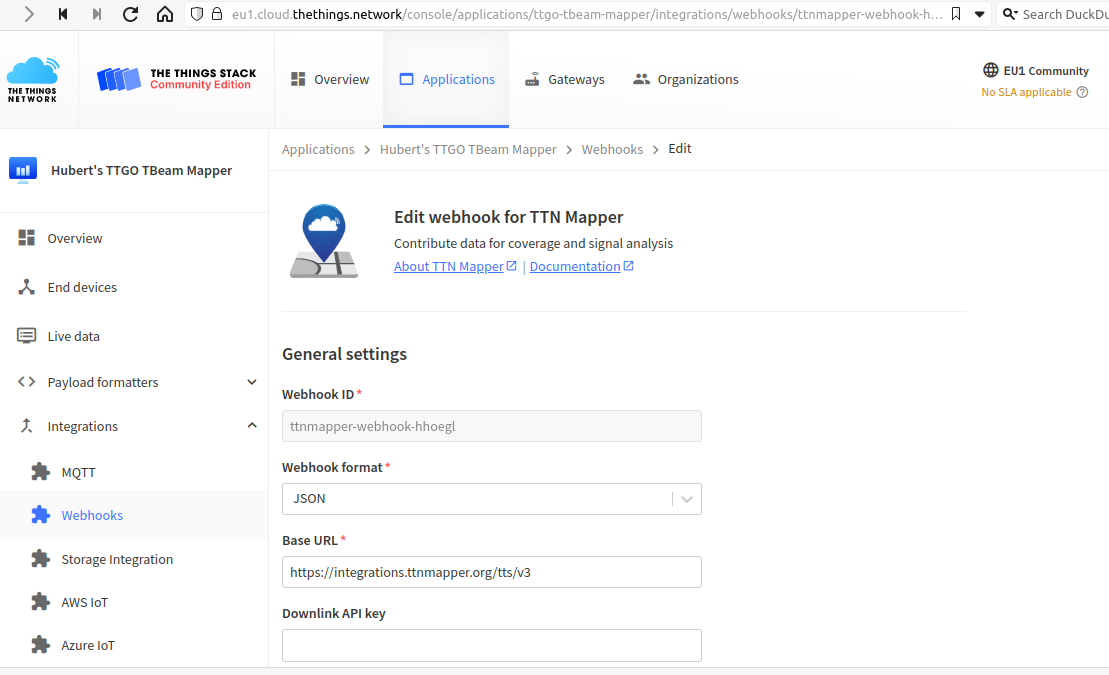Bookmark this page
1109x675 pixels.
point(956,14)
